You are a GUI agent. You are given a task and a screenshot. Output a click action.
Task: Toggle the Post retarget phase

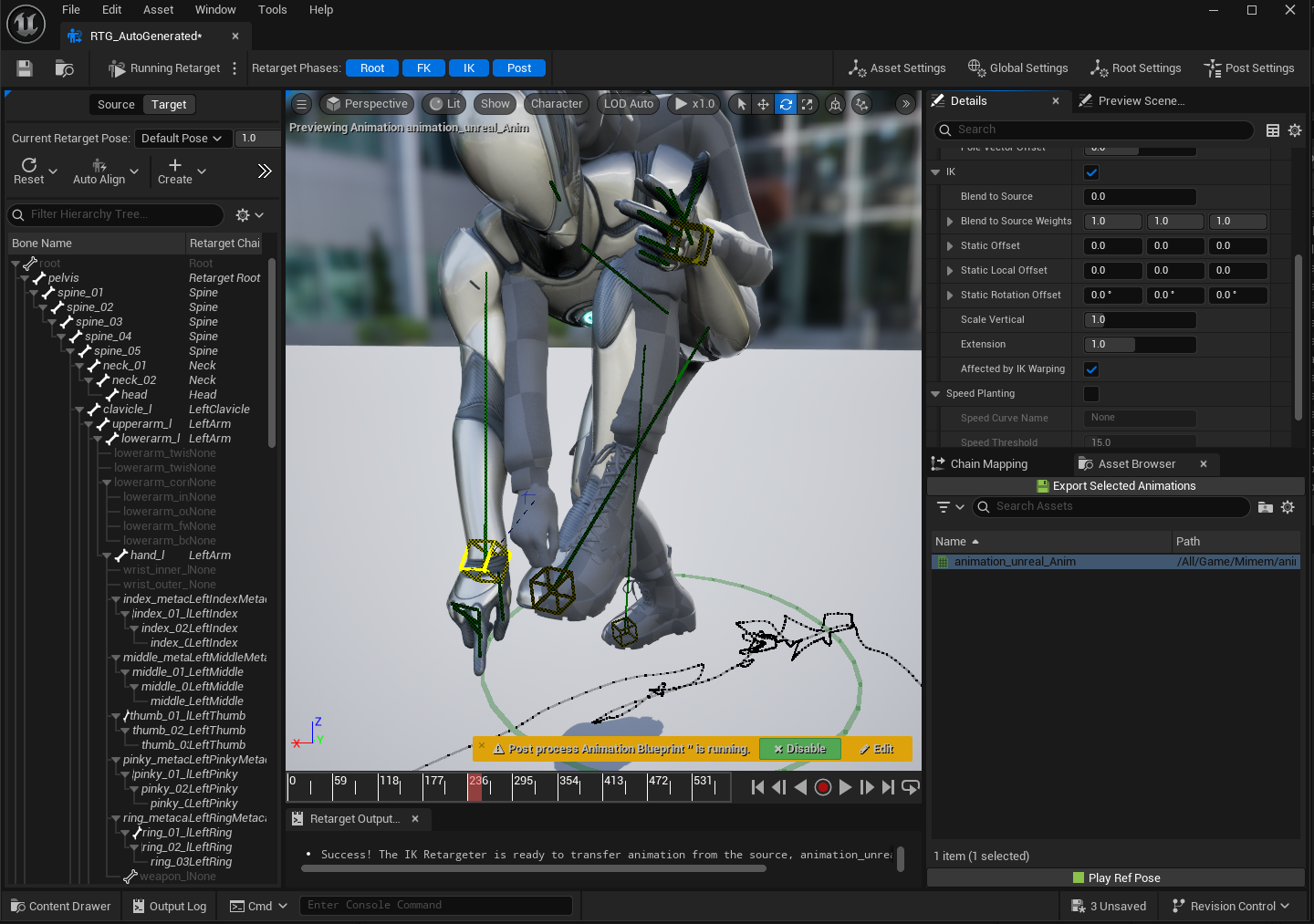519,68
